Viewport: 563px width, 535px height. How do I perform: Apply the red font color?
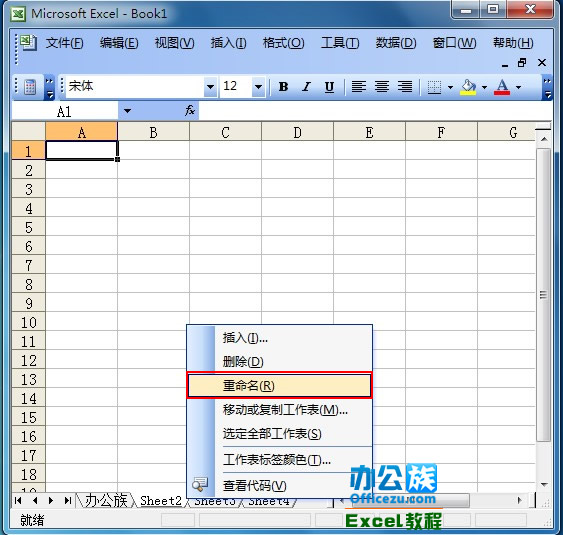[502, 87]
